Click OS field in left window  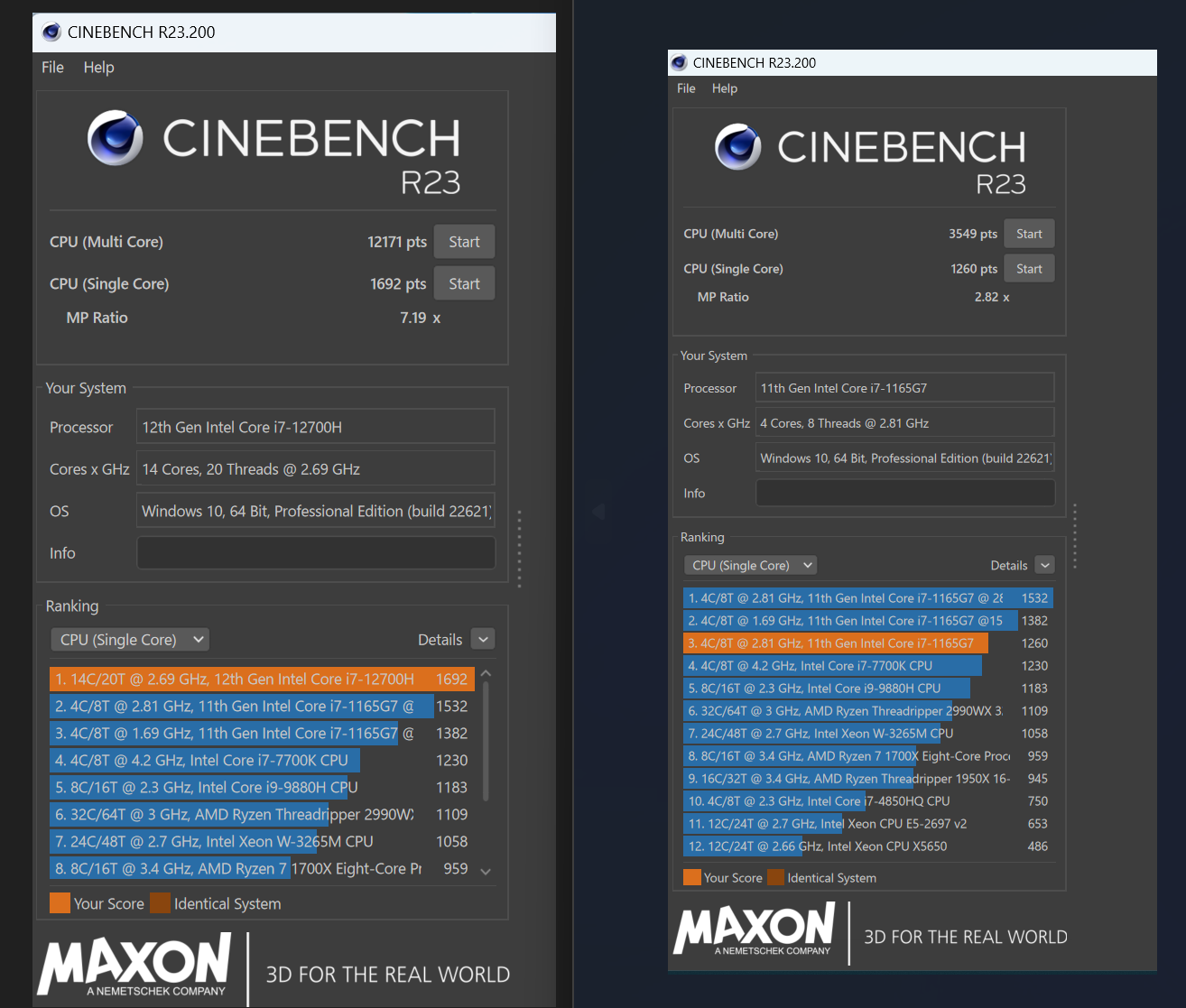pos(315,511)
